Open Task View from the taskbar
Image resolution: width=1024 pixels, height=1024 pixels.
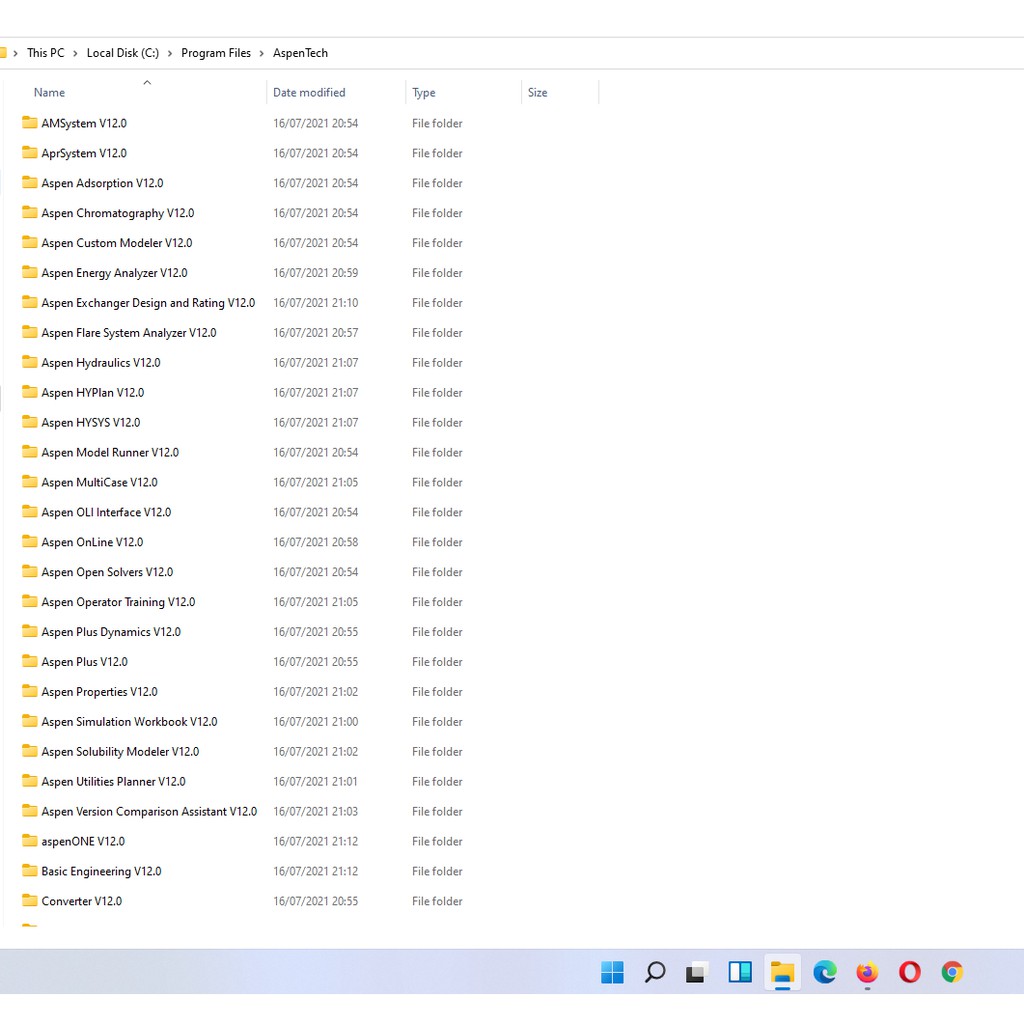(x=697, y=972)
